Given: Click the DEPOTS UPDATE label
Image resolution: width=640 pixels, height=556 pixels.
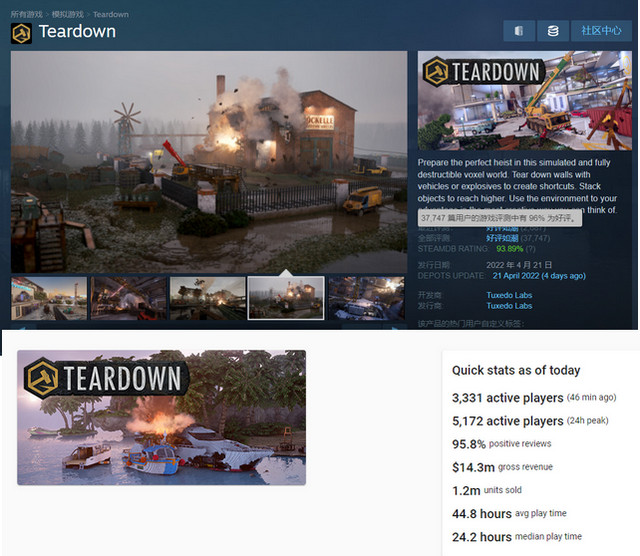Looking at the screenshot, I should pyautogui.click(x=451, y=276).
